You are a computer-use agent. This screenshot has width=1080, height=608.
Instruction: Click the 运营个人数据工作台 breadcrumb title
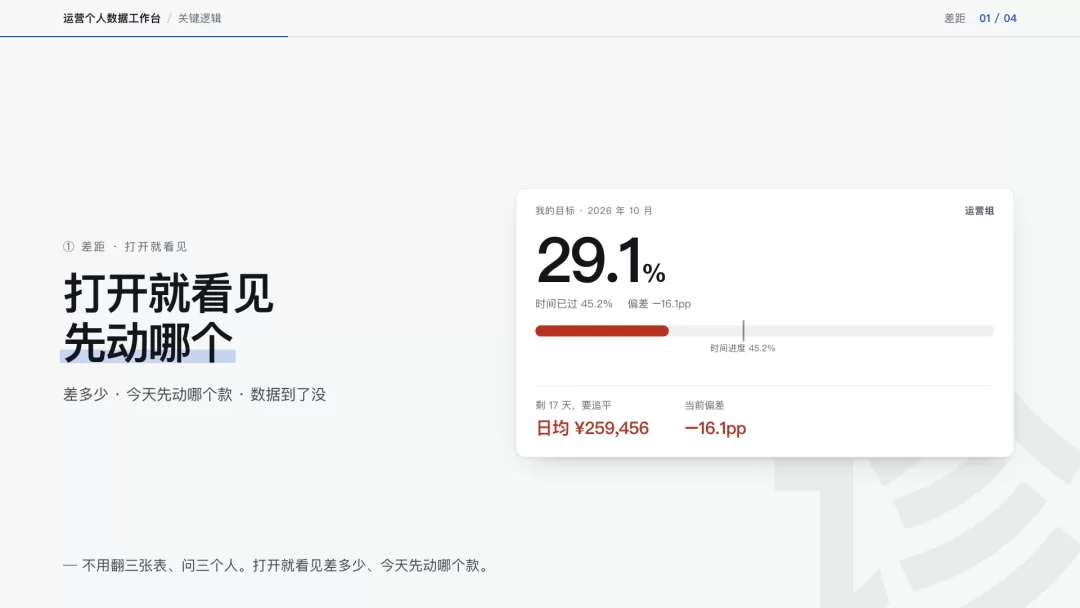[x=112, y=19]
